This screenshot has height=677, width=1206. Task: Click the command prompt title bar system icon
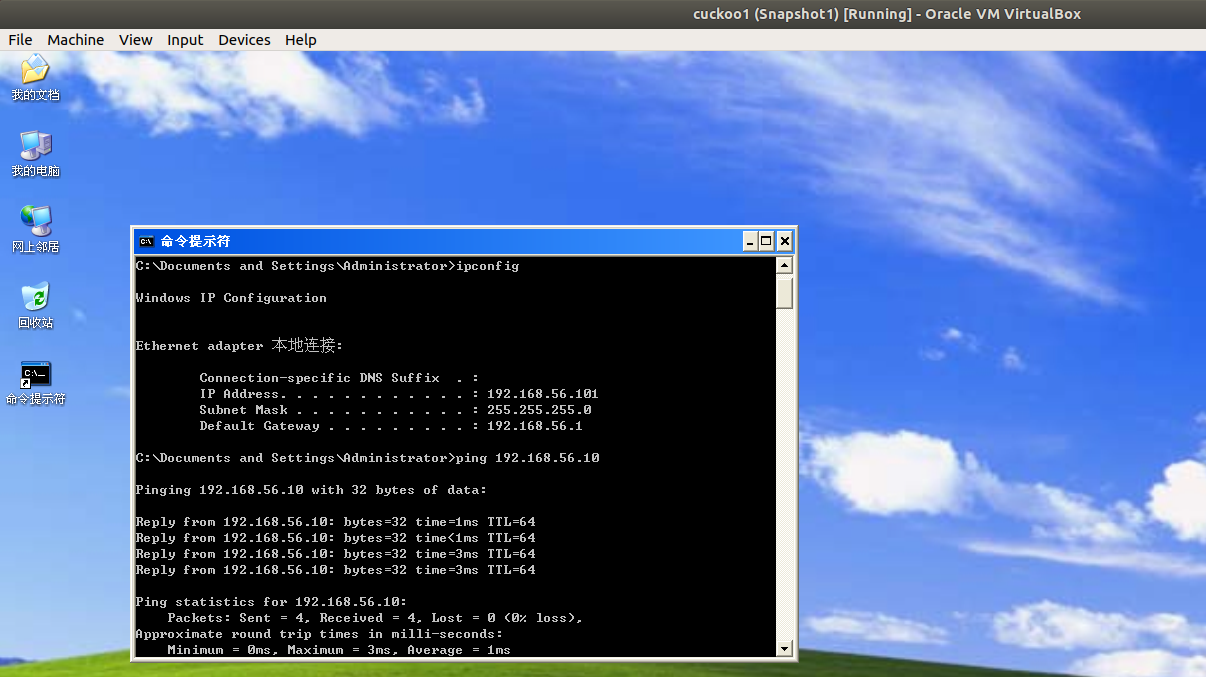[x=146, y=241]
